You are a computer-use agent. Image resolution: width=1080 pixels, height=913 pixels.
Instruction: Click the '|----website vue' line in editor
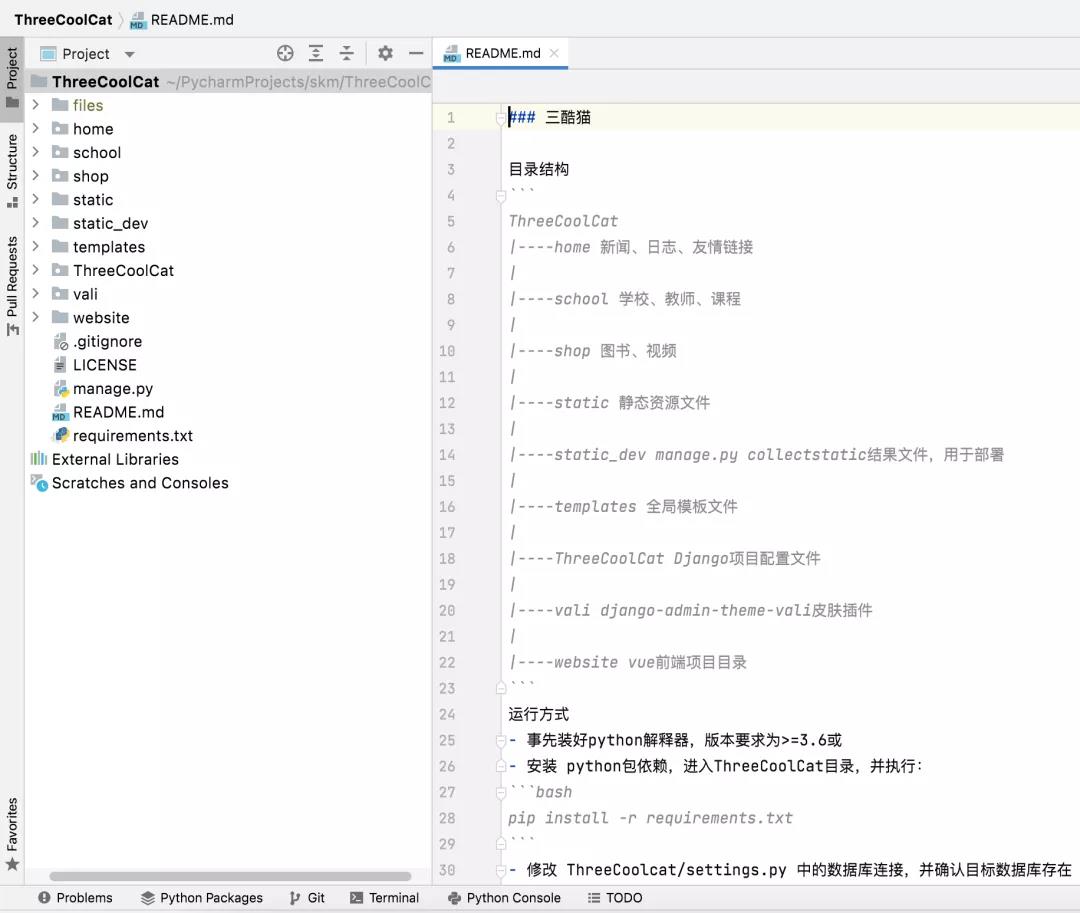[x=627, y=662]
